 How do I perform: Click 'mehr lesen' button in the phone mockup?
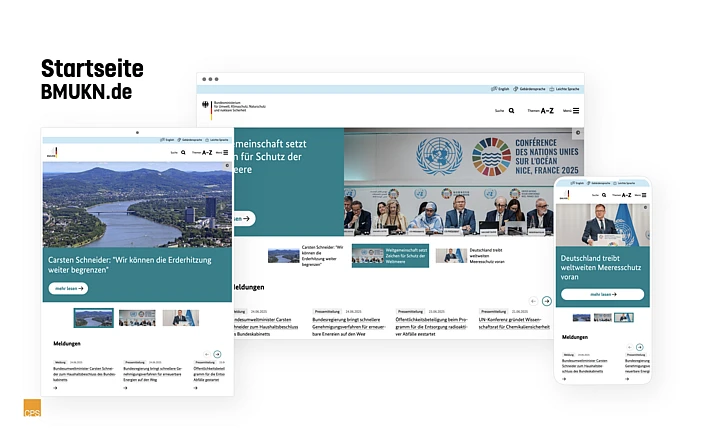click(602, 294)
